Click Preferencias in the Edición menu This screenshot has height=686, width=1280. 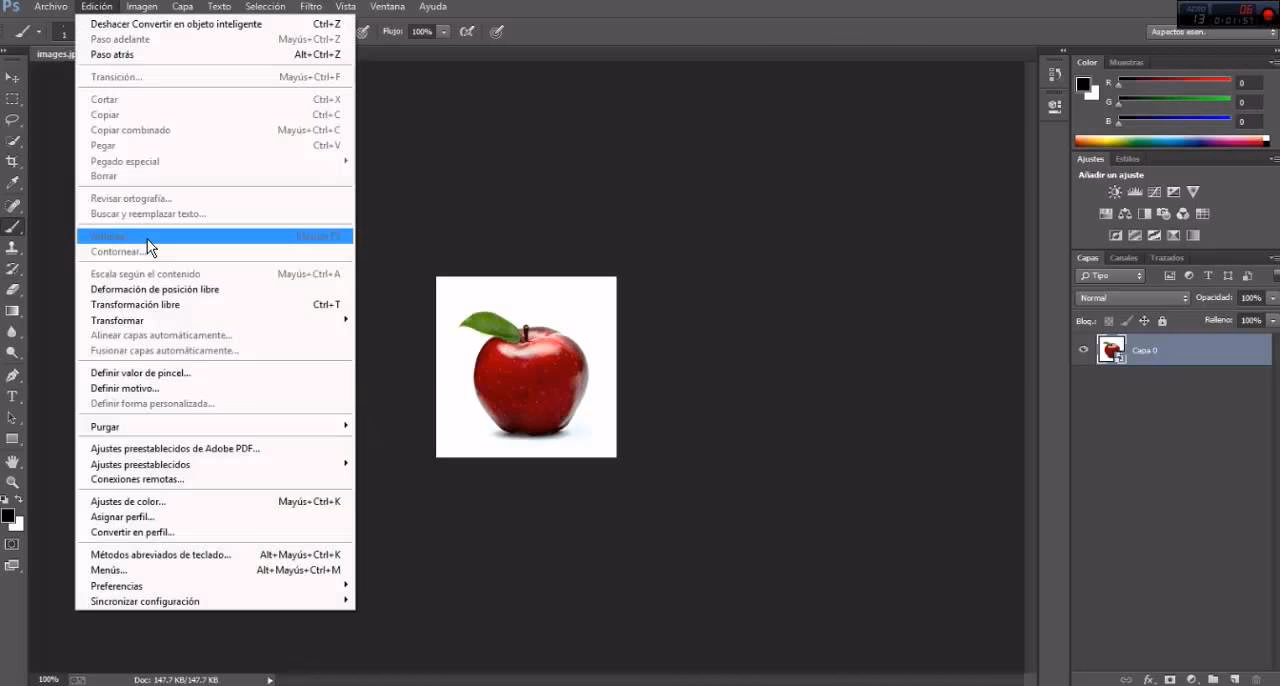[116, 586]
